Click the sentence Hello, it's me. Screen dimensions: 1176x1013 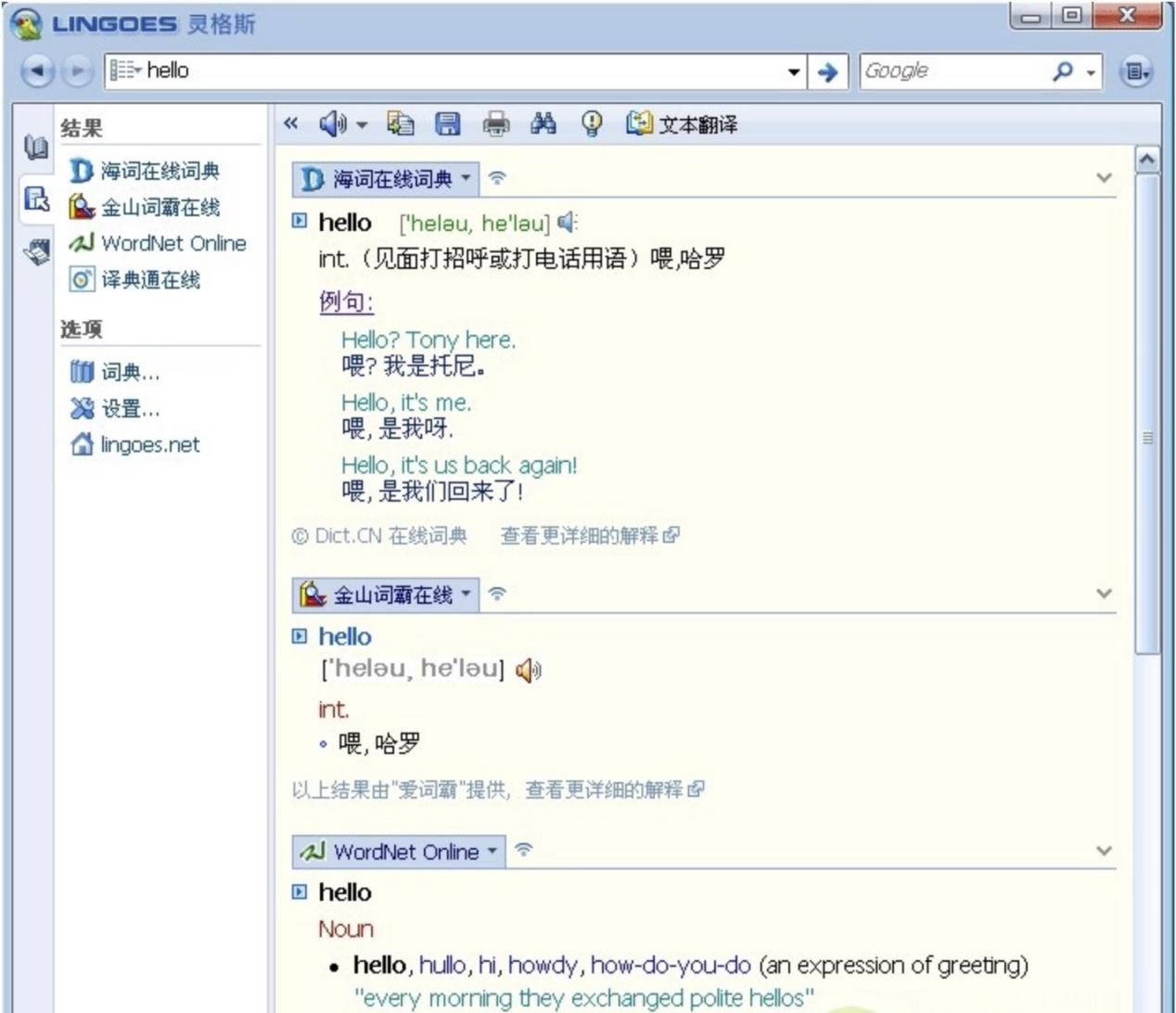click(x=406, y=403)
